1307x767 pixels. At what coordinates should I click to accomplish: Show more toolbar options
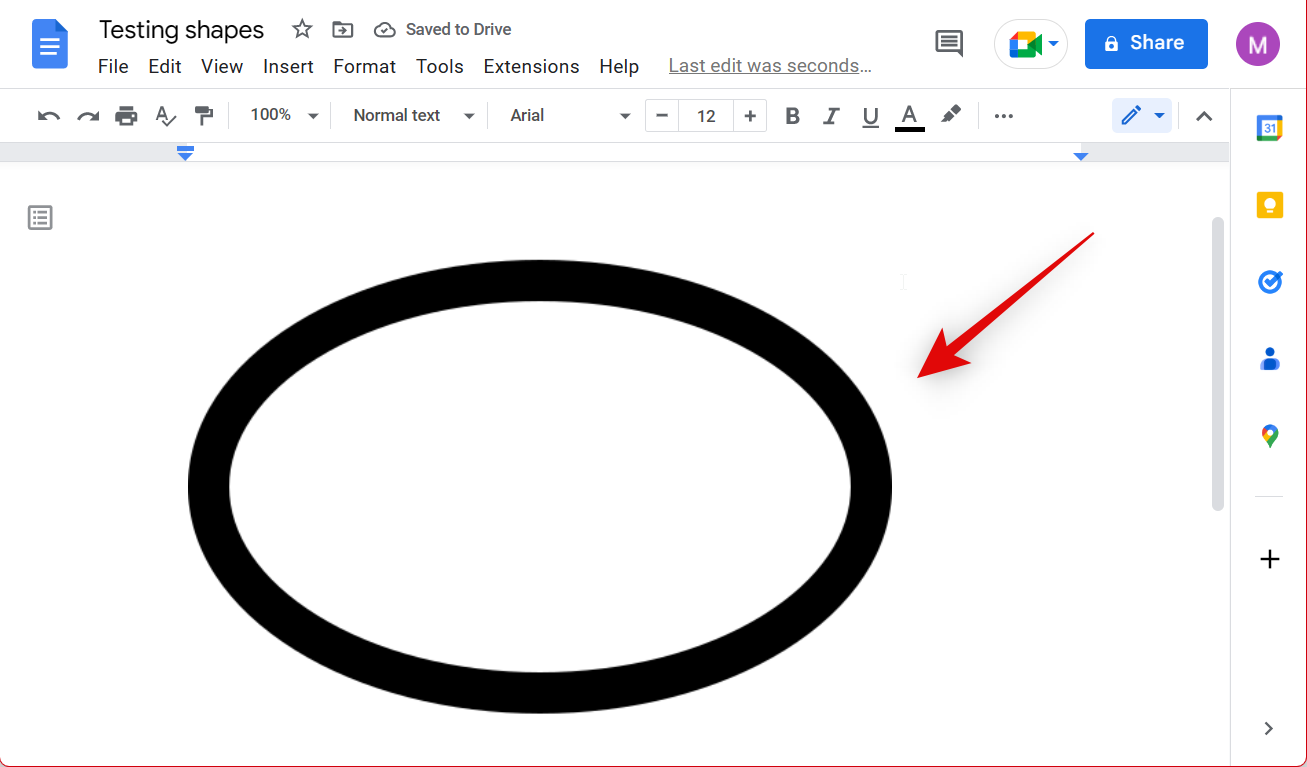click(1004, 116)
